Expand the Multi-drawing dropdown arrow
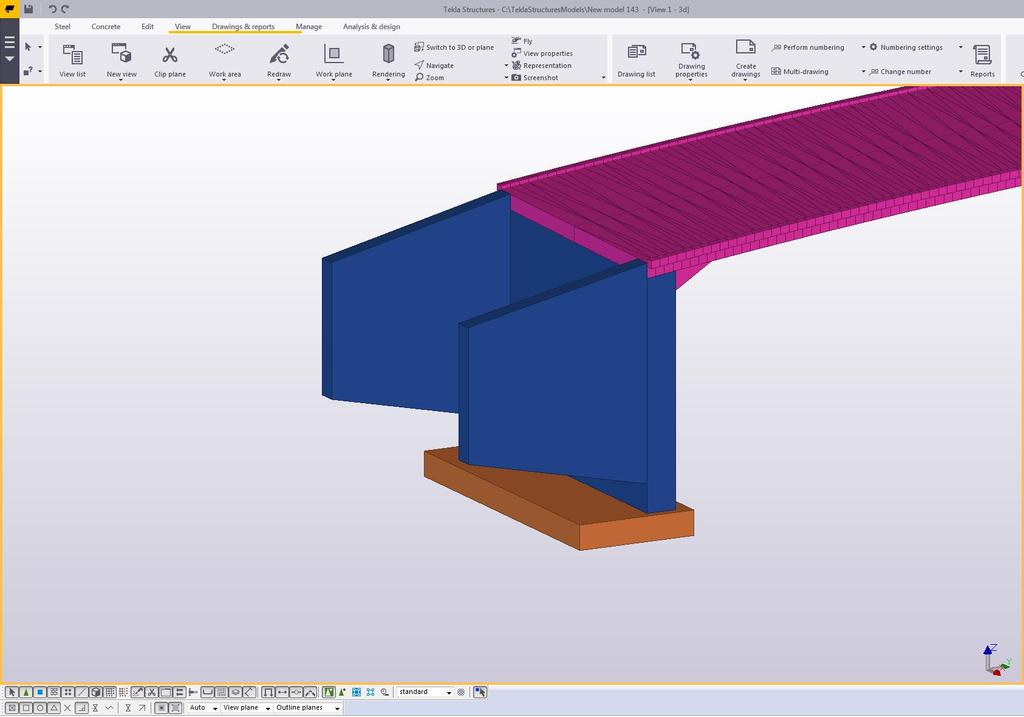1024x717 pixels. click(x=863, y=71)
